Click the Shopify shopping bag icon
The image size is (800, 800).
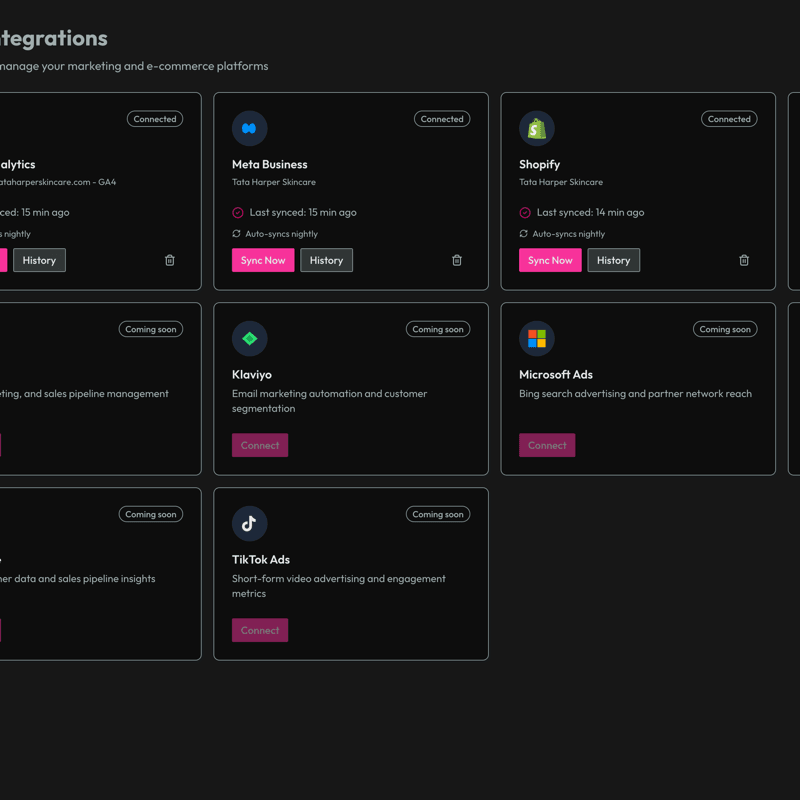tap(537, 129)
